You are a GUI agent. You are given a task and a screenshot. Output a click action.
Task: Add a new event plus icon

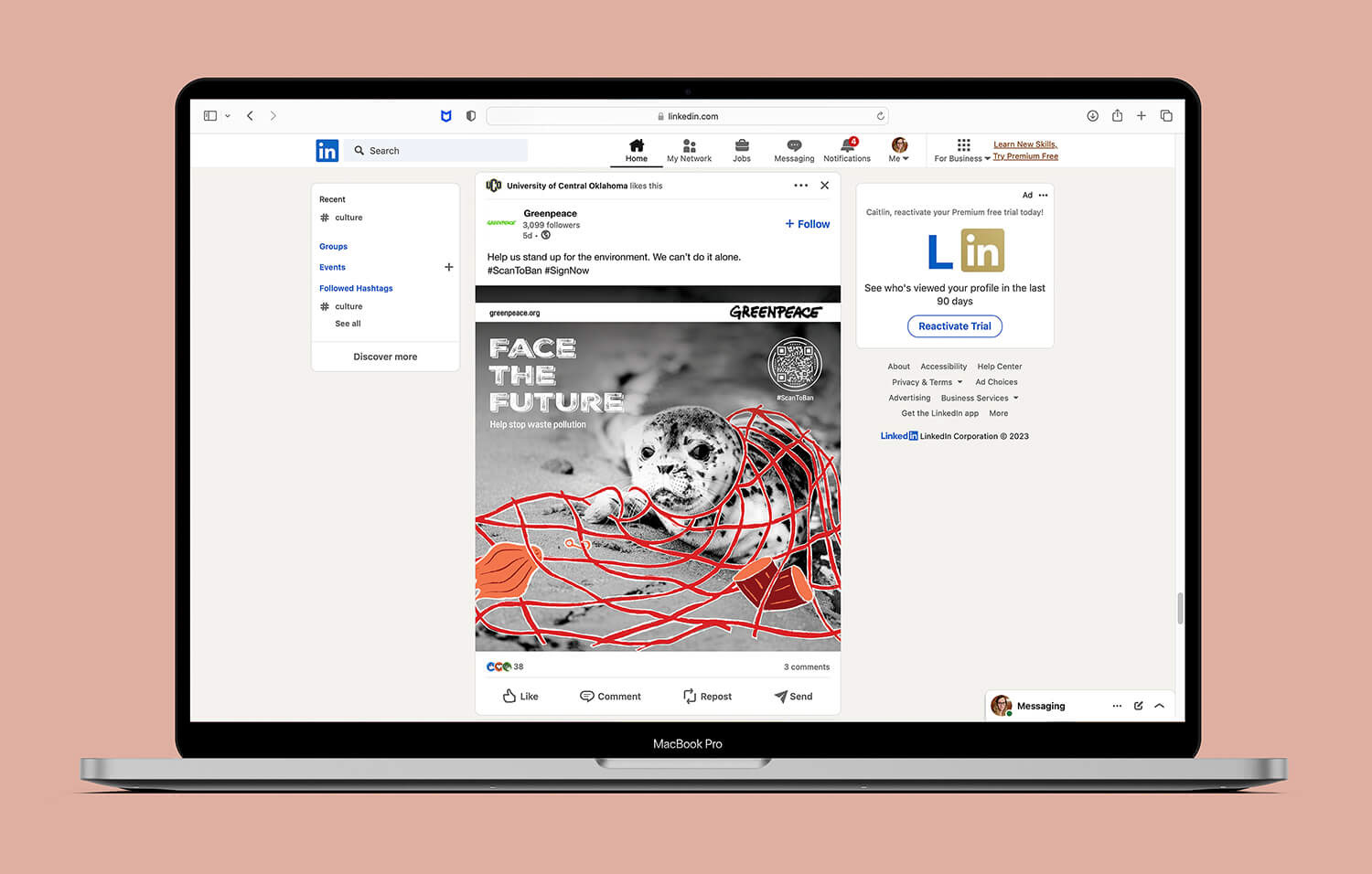point(449,267)
